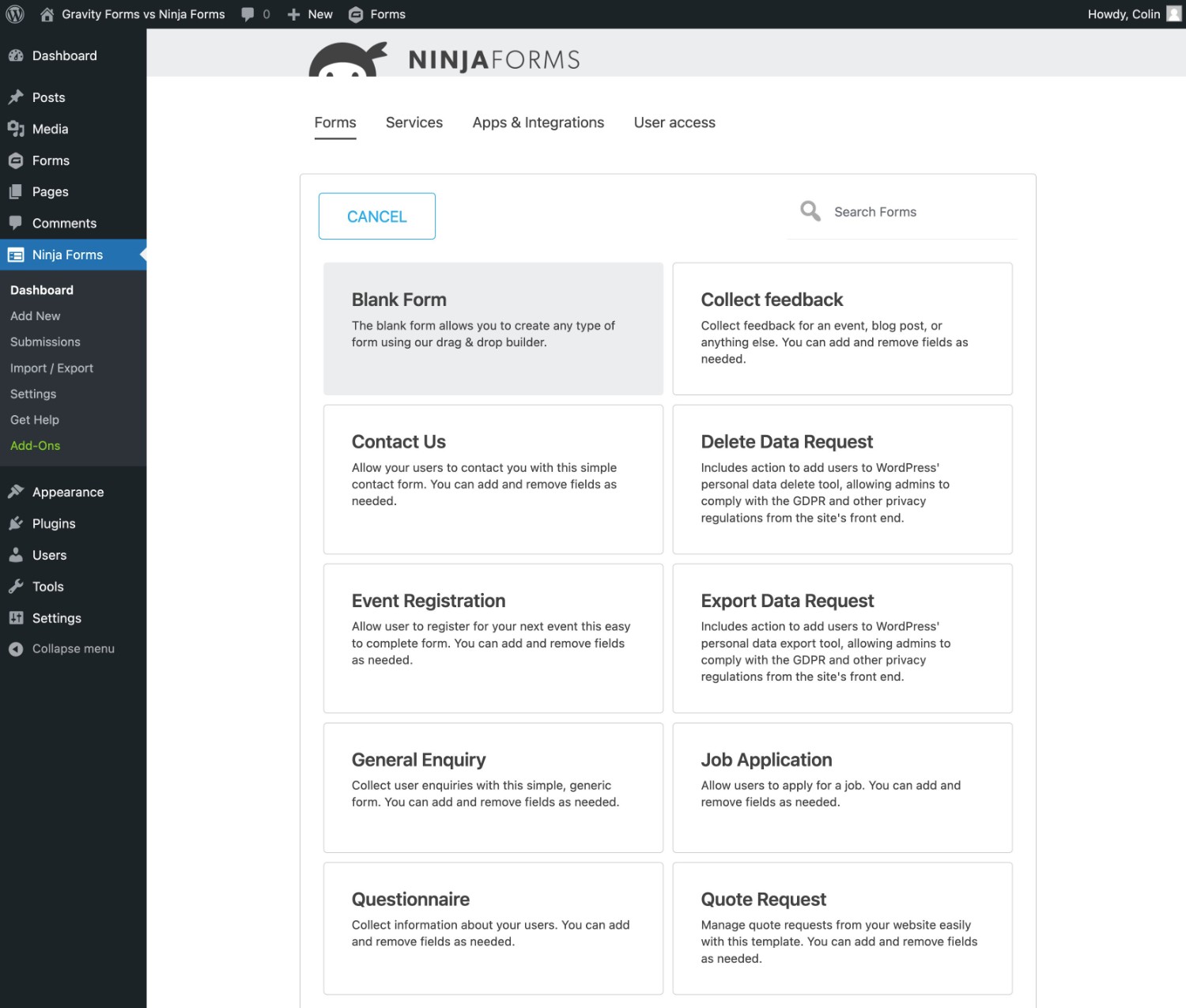The width and height of the screenshot is (1186, 1008).
Task: Open the comments bubble icon in admin bar
Action: [x=247, y=14]
